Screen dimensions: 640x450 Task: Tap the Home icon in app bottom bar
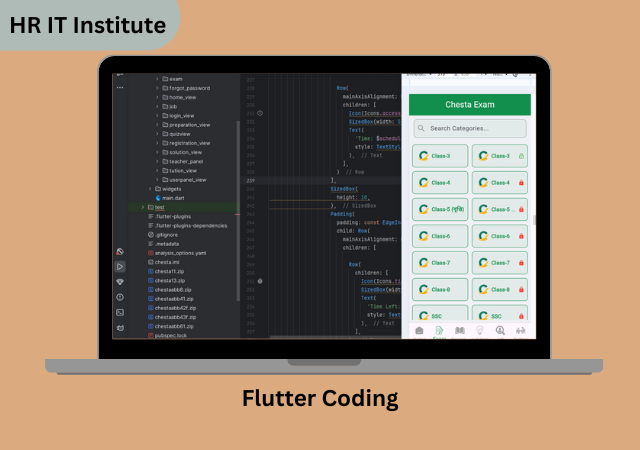tap(419, 330)
